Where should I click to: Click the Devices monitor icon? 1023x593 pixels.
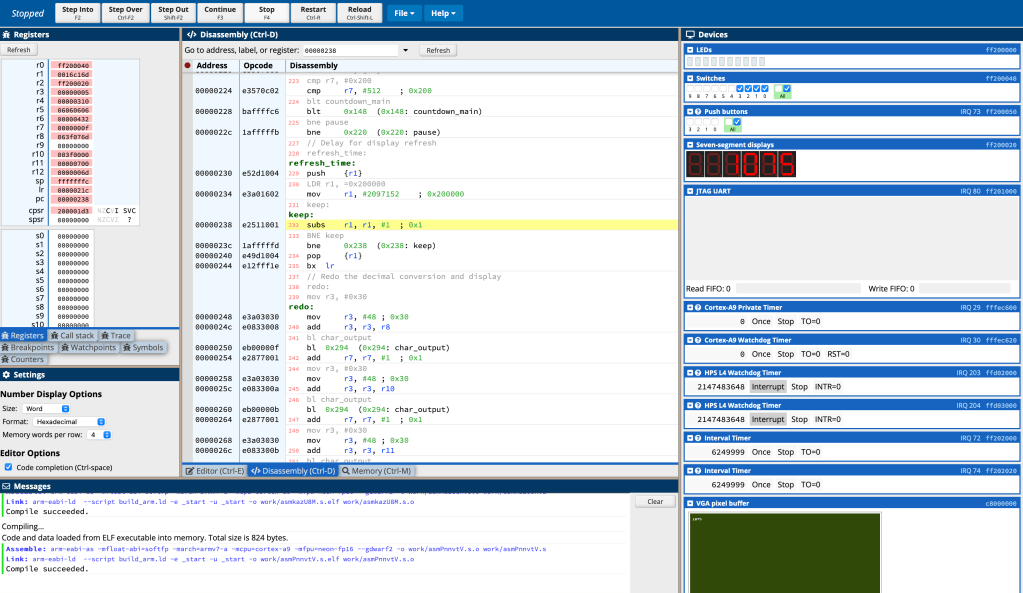click(x=690, y=34)
